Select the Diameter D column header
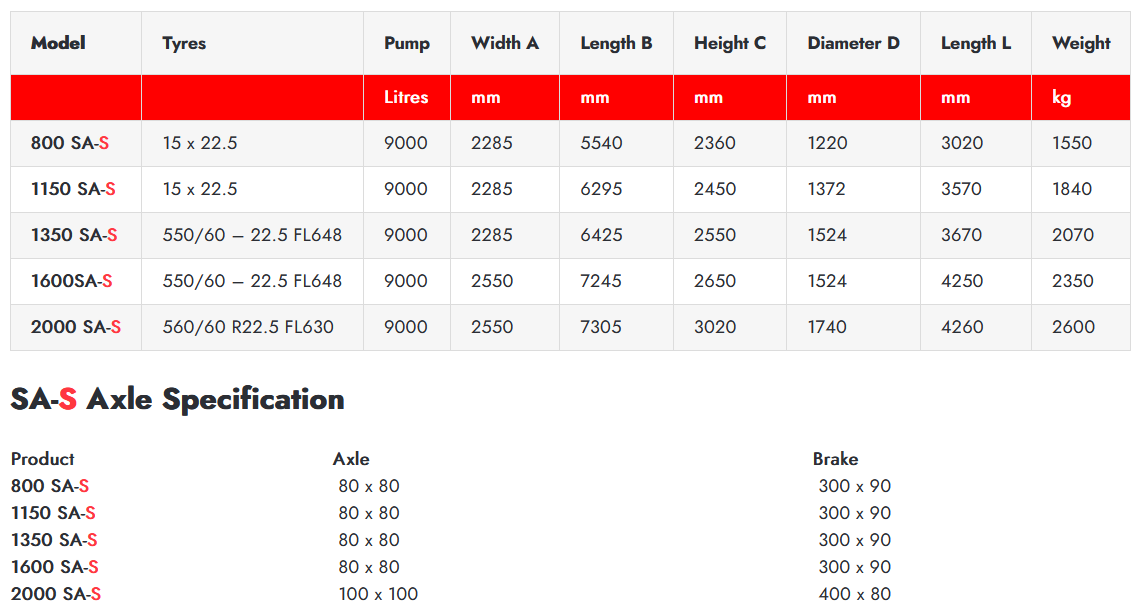 click(x=853, y=43)
